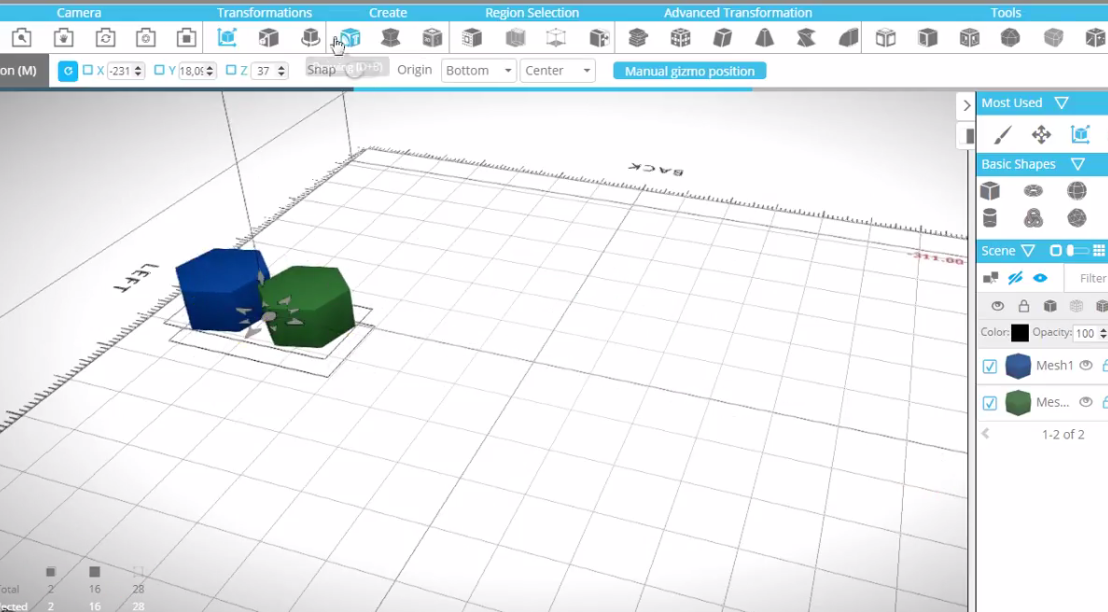Click the X value stepper arrows
Screen dimensions: 1108x612
[x=138, y=71]
